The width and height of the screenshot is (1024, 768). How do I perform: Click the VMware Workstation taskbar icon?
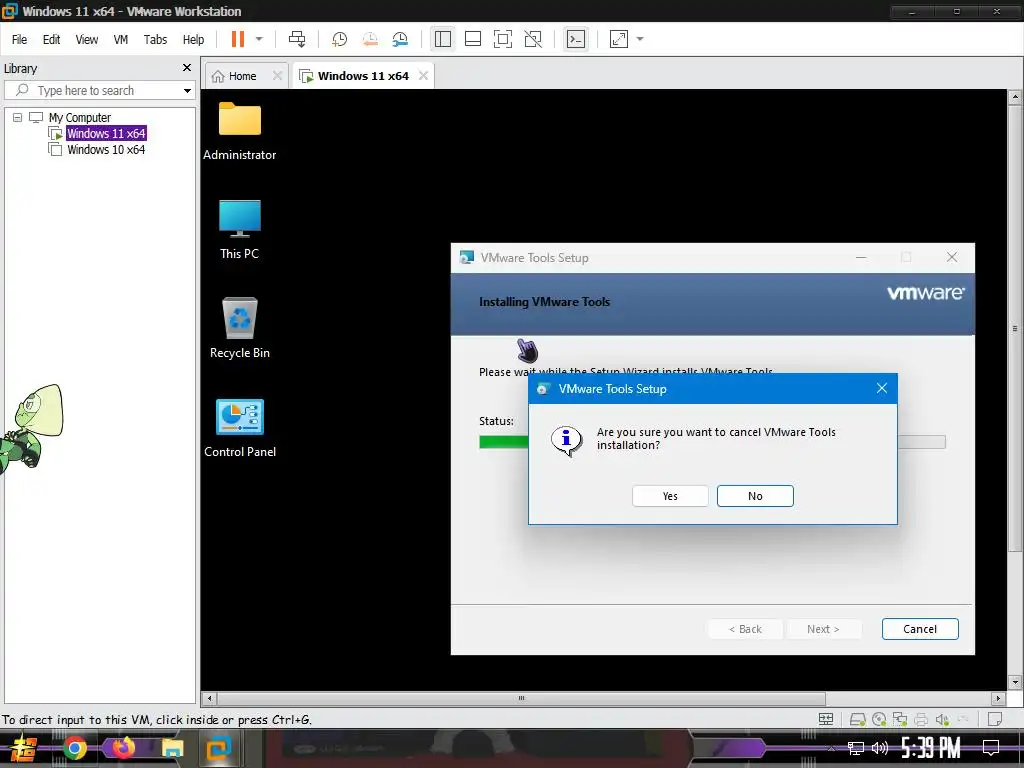[x=219, y=748]
